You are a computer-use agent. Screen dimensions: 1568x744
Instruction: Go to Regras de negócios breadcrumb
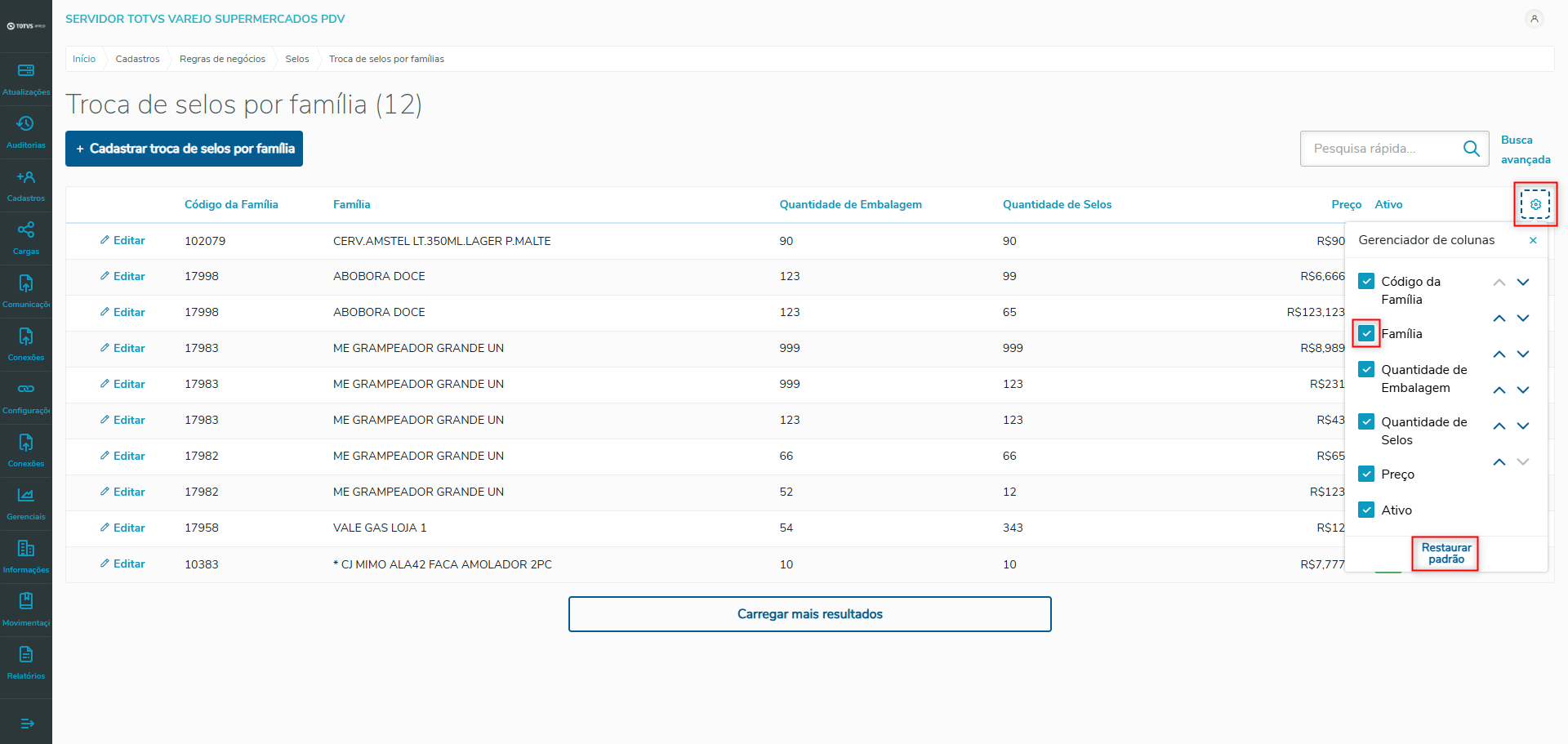222,59
